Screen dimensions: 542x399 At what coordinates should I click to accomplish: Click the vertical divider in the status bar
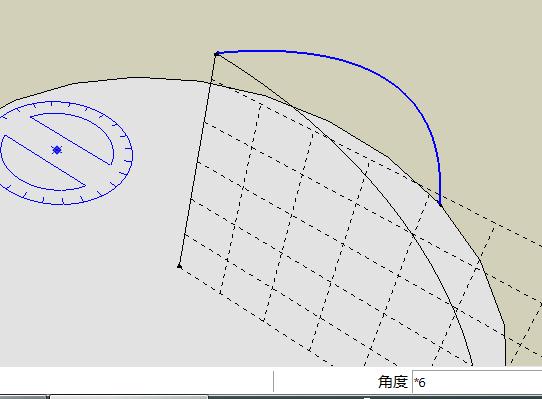pos(273,381)
